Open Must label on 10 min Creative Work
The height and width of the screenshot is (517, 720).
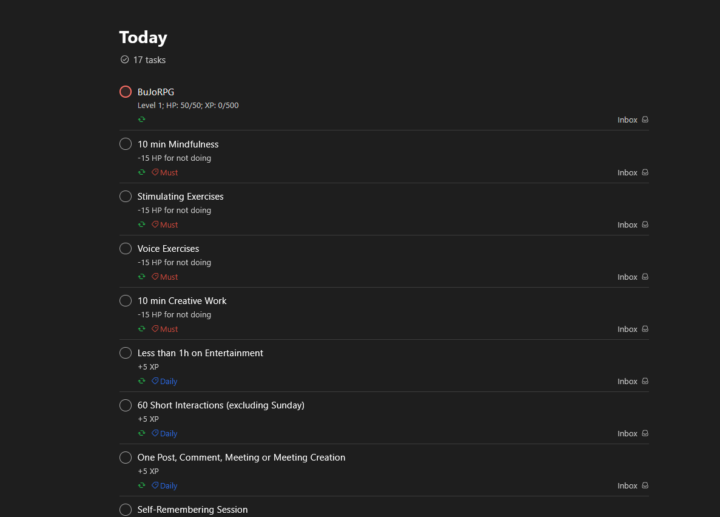pyautogui.click(x=165, y=329)
